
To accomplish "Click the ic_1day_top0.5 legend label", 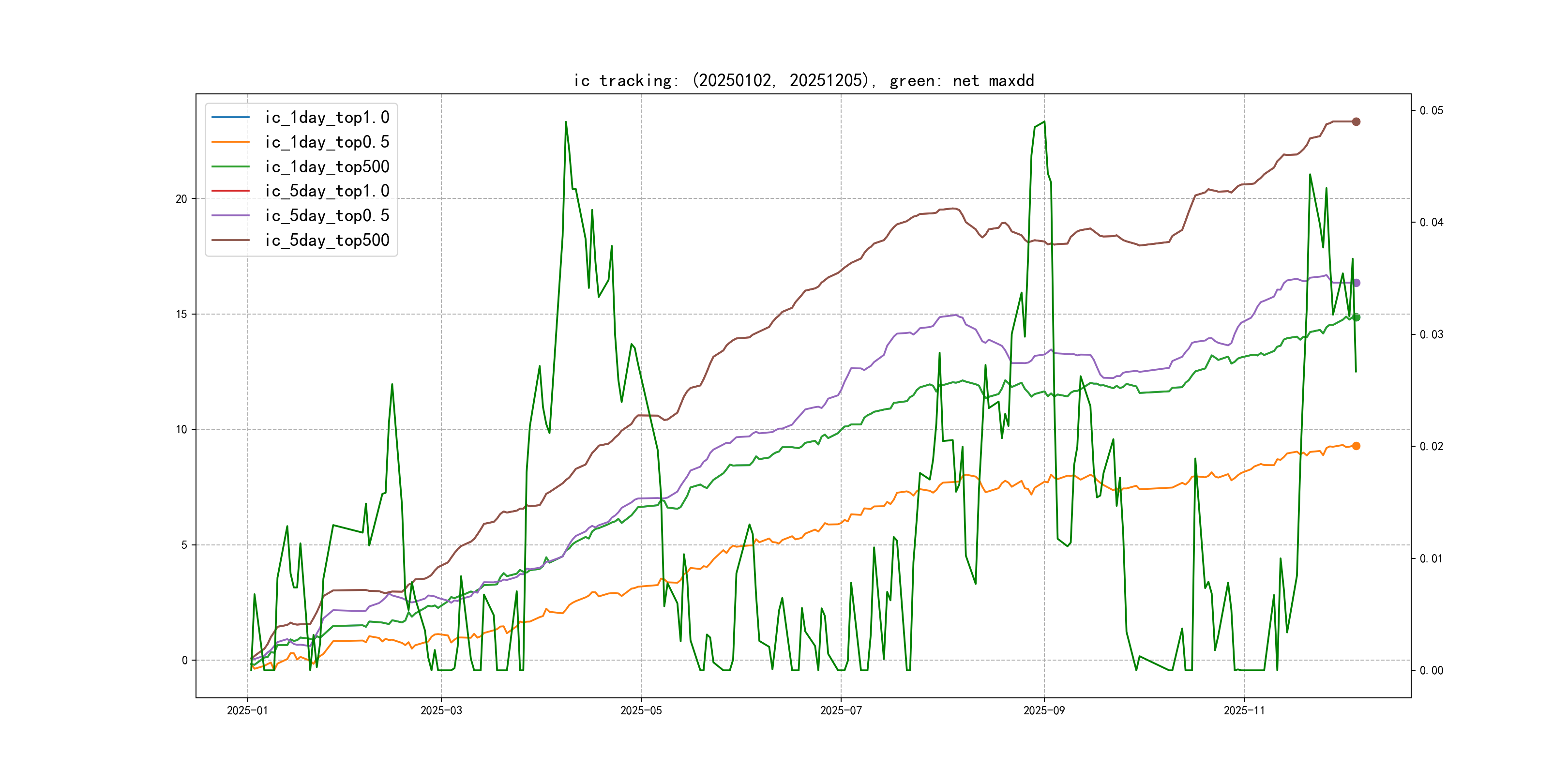I will (x=327, y=142).
